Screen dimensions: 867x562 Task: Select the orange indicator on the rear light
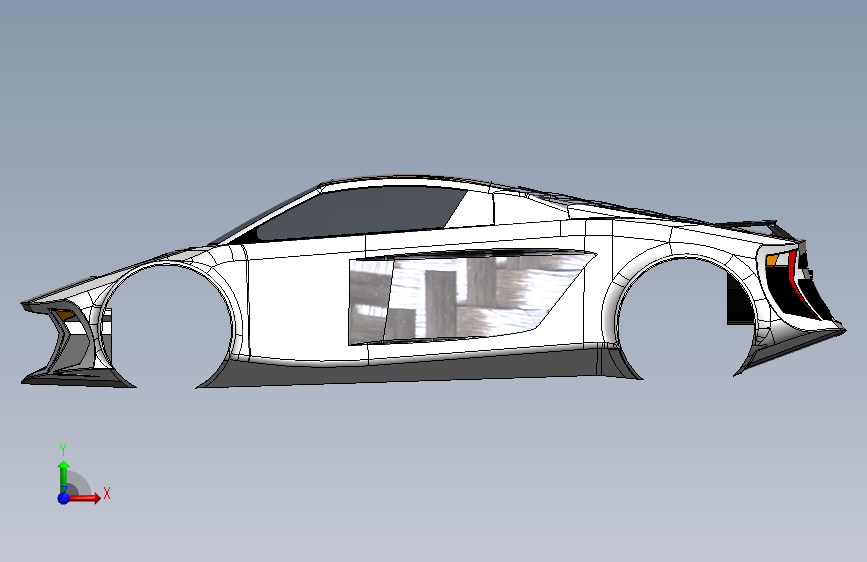click(x=772, y=259)
